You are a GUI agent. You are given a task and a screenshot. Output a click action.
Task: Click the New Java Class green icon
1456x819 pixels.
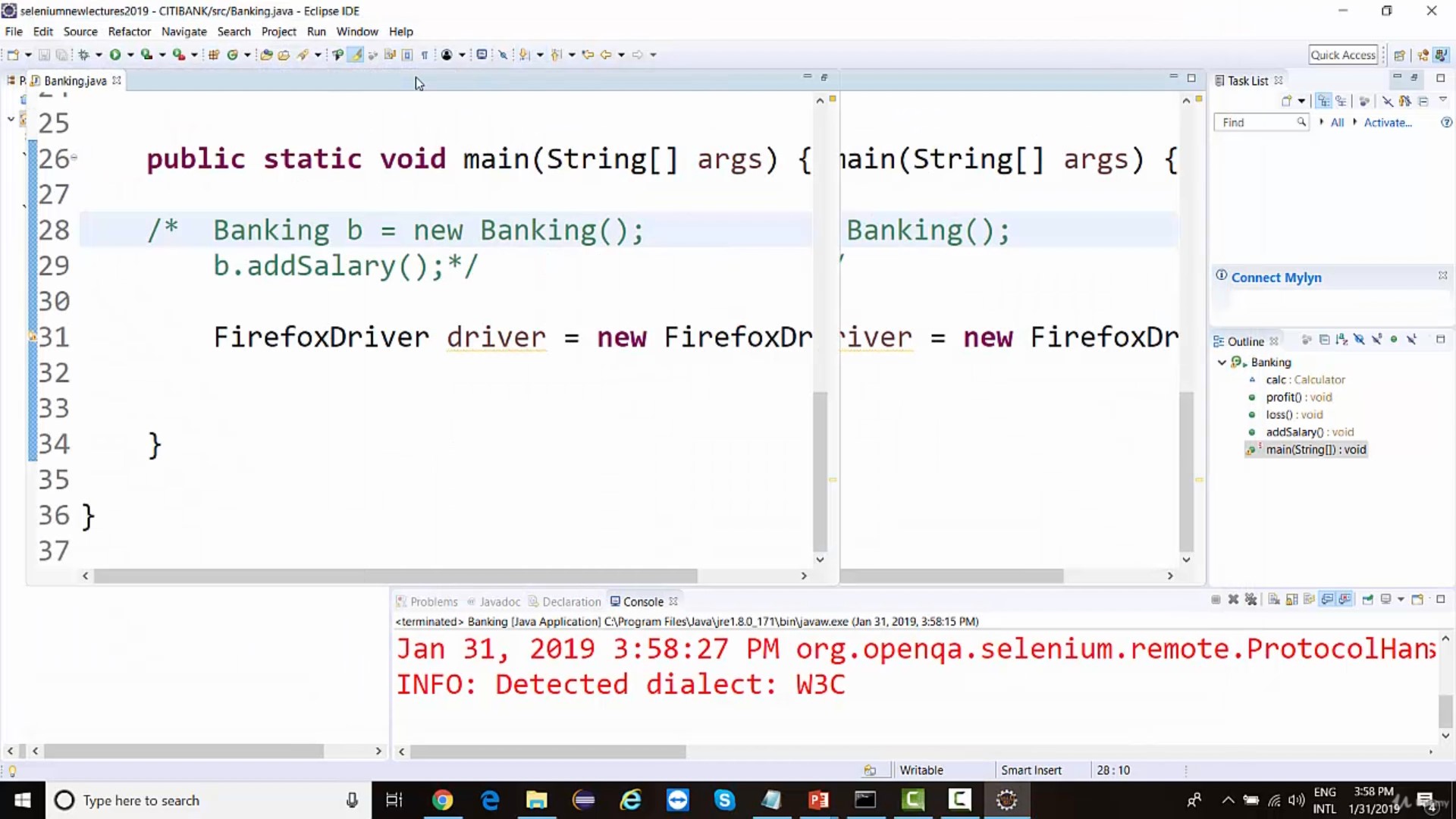point(233,55)
